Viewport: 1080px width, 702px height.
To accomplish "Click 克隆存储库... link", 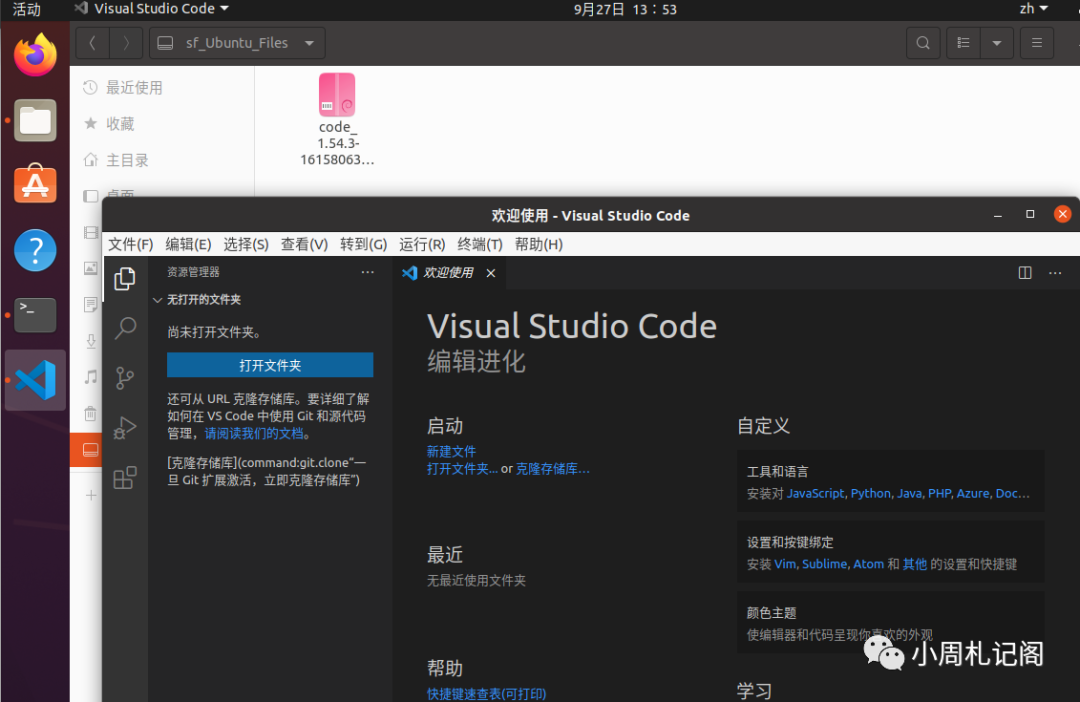I will pos(552,468).
